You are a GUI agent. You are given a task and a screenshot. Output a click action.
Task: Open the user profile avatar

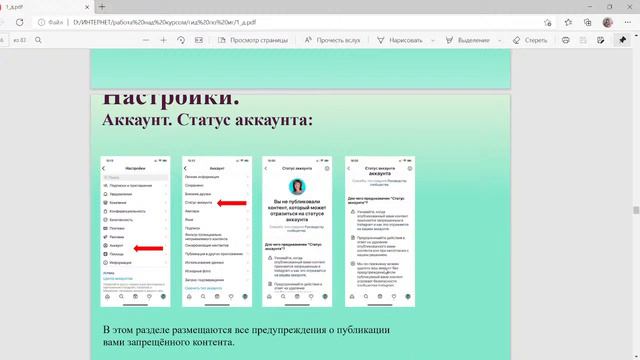(607, 22)
